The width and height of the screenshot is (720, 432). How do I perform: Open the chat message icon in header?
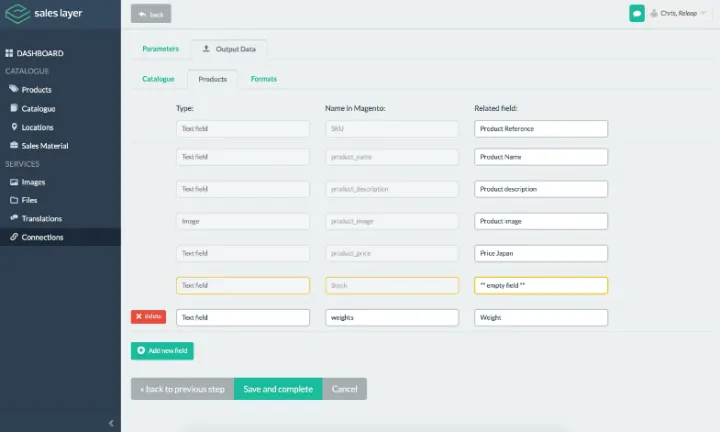pos(636,14)
